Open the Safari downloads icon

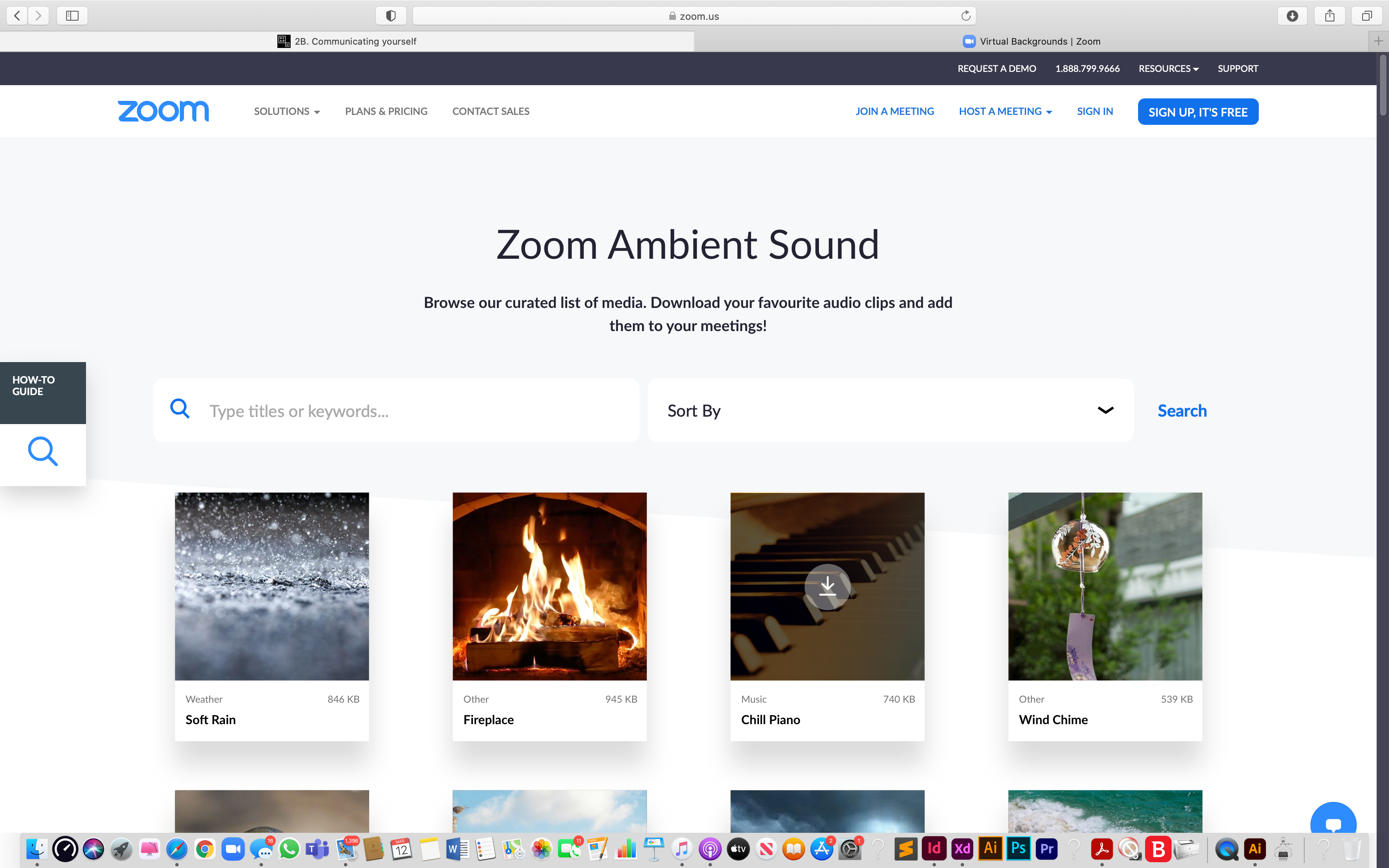(1292, 16)
